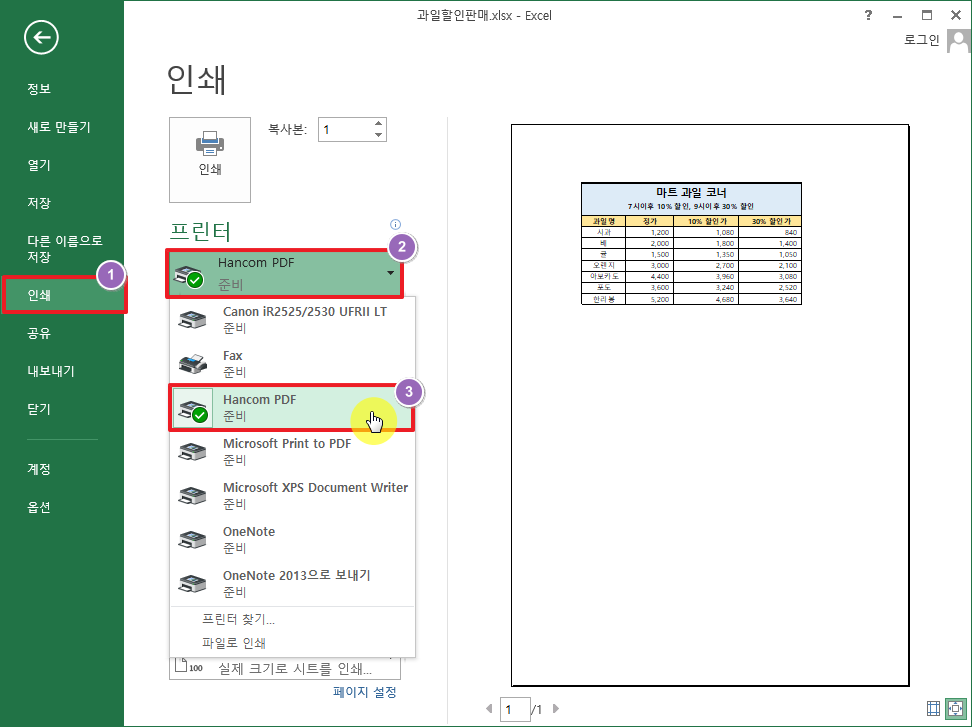Click the 로그인 sign-in link

click(x=921, y=40)
